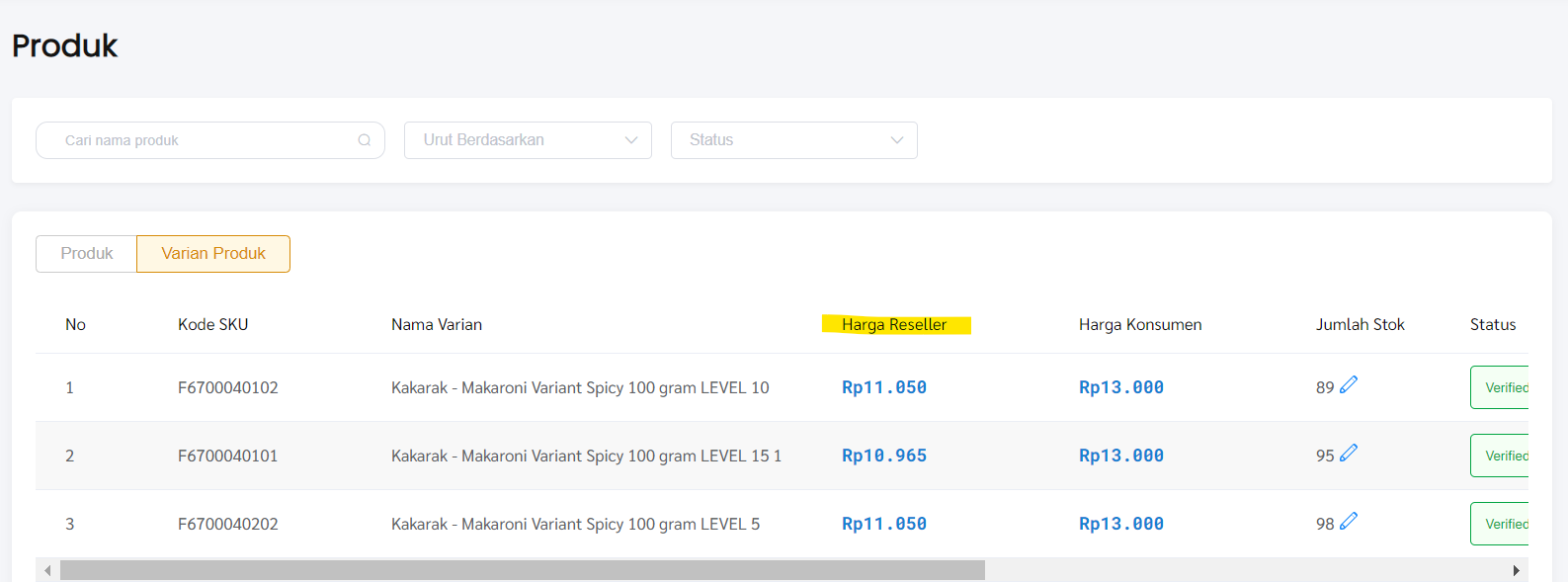Screen dimensions: 1568x582
Task: Click the Harga Reseller column header
Action: [894, 324]
